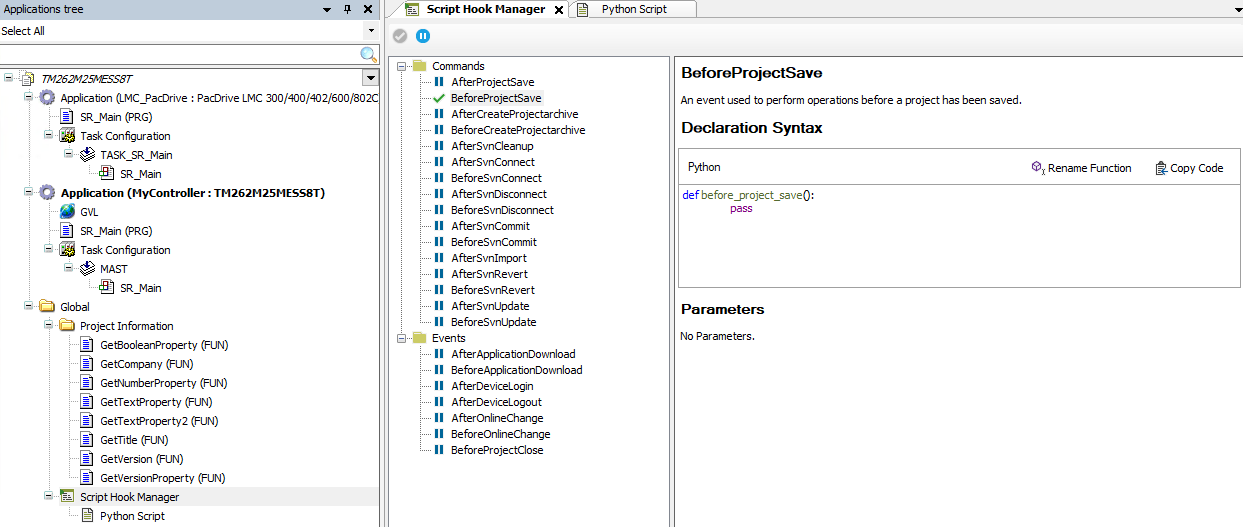This screenshot has height=527, width=1243.
Task: Select the Script Hook Manager tab
Action: [485, 9]
